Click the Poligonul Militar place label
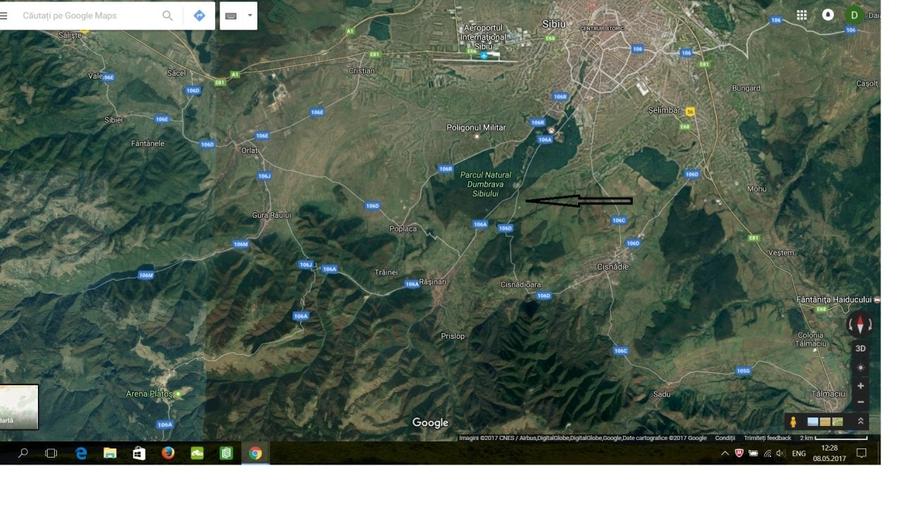The height and width of the screenshot is (506, 900). 476,127
